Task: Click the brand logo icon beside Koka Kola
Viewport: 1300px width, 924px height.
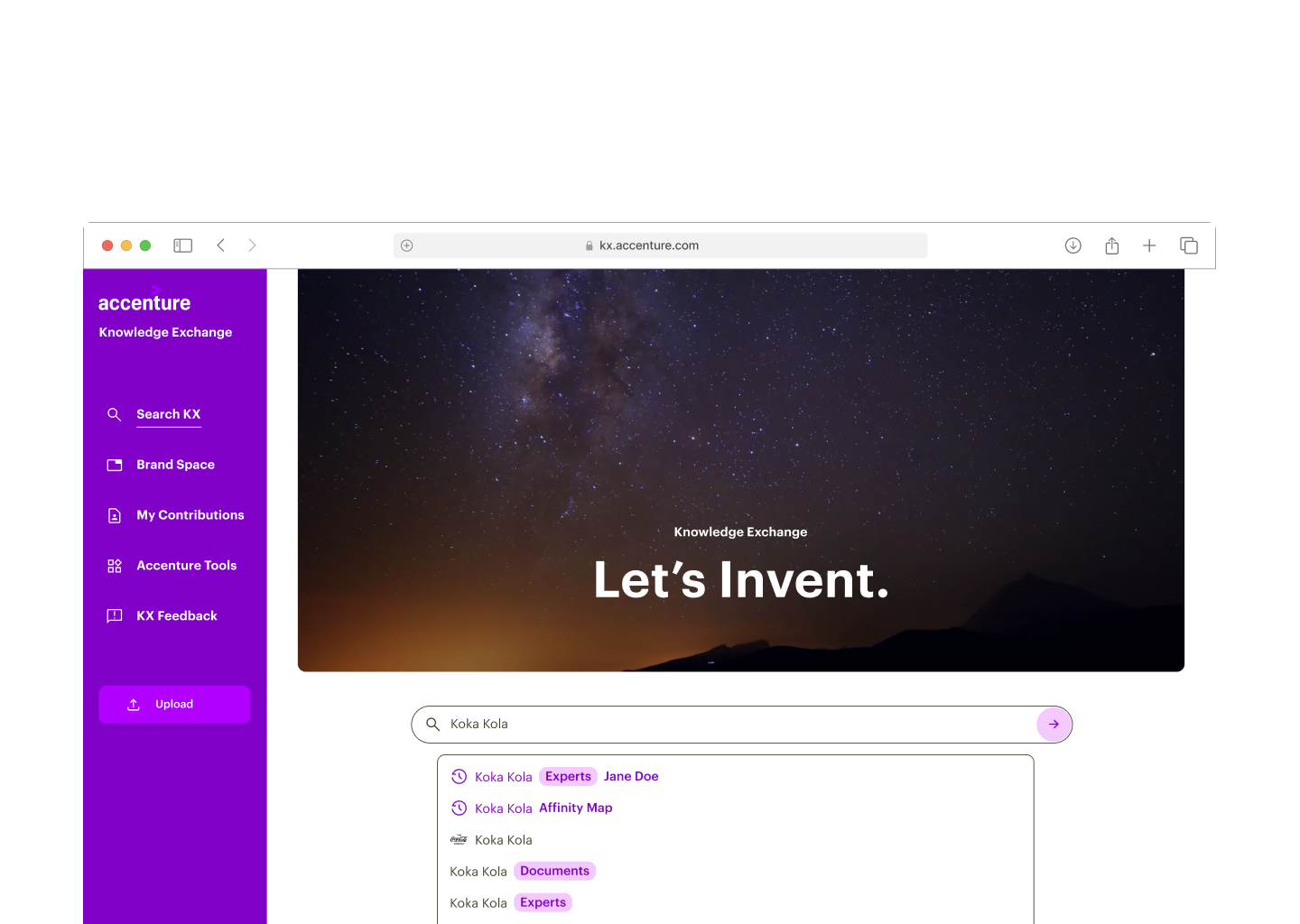Action: point(459,839)
